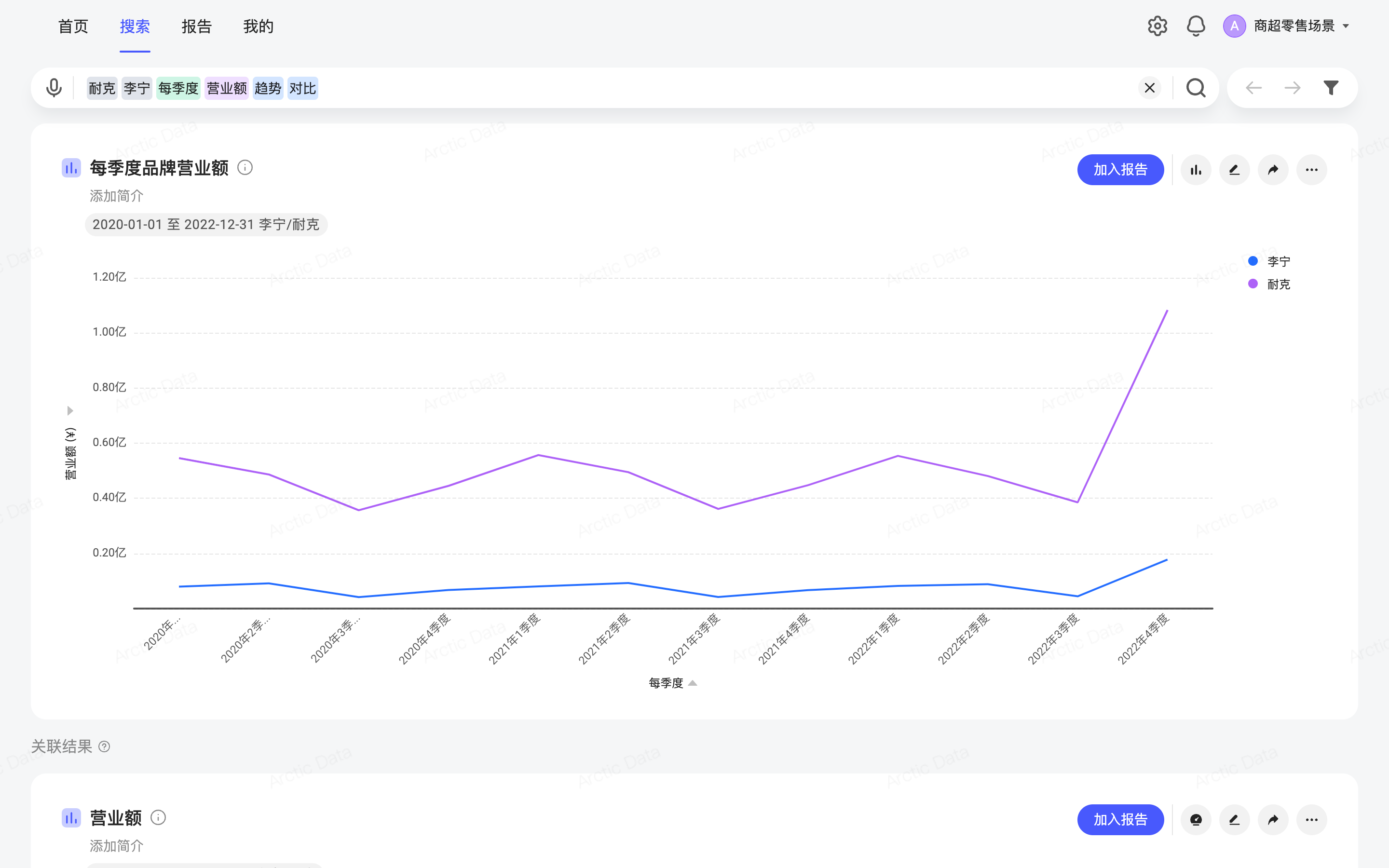Edit the 营业额 card
The image size is (1389, 868).
click(x=1235, y=820)
